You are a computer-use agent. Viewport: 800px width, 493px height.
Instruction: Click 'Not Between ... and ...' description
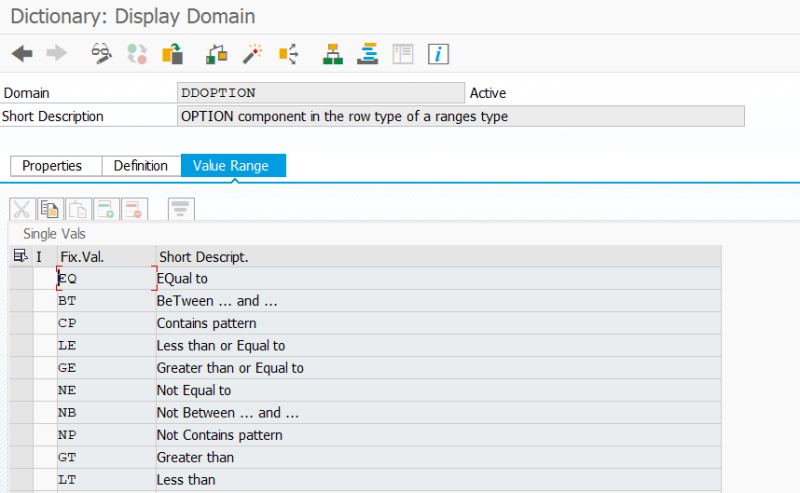pos(438,413)
